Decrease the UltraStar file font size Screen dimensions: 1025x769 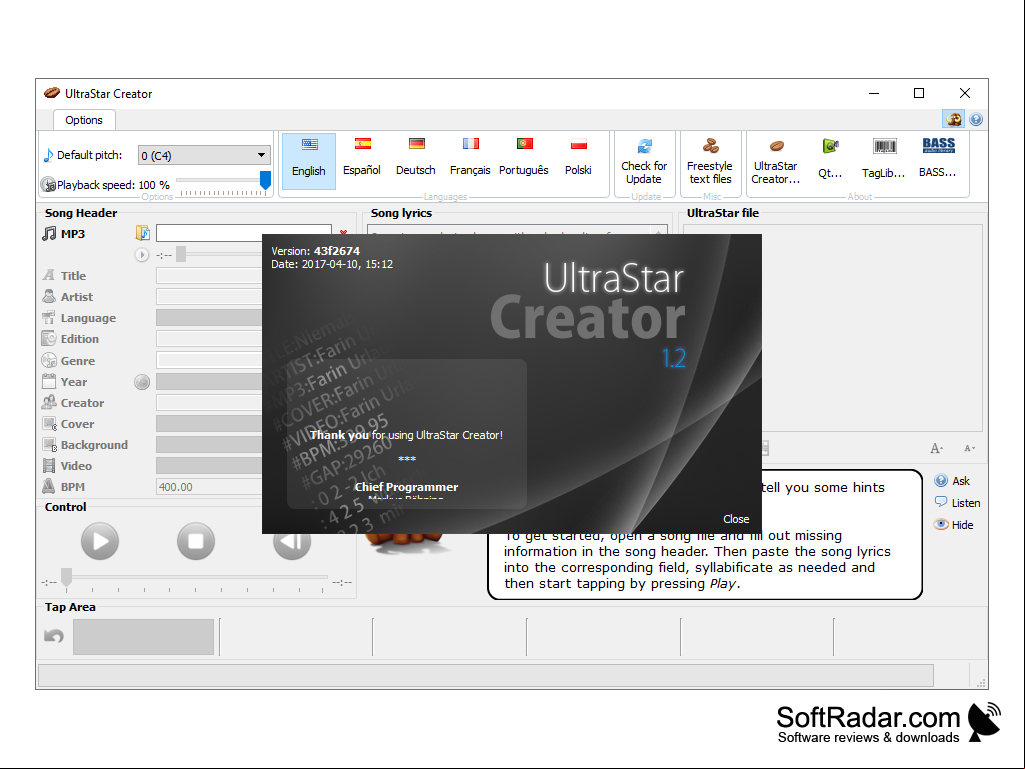tap(969, 449)
